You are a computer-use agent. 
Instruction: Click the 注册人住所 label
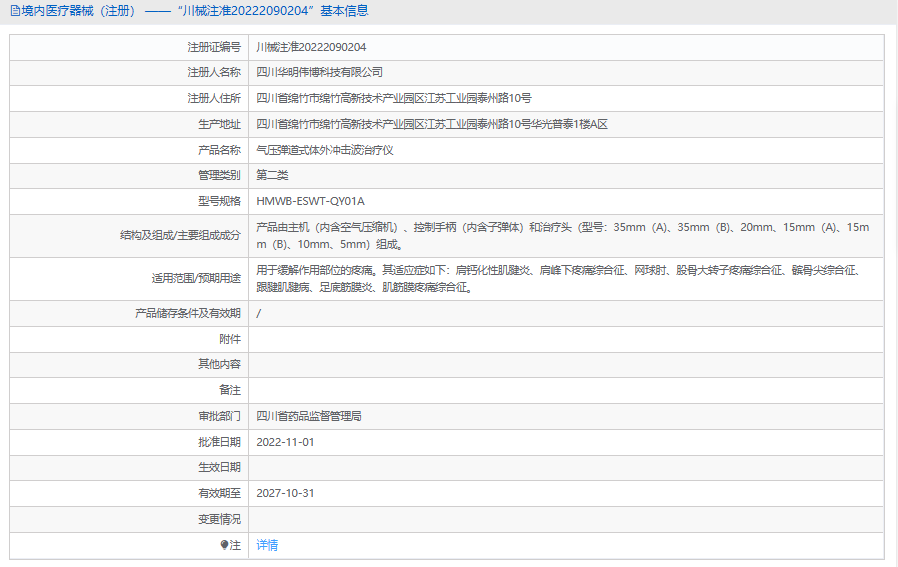pos(214,98)
